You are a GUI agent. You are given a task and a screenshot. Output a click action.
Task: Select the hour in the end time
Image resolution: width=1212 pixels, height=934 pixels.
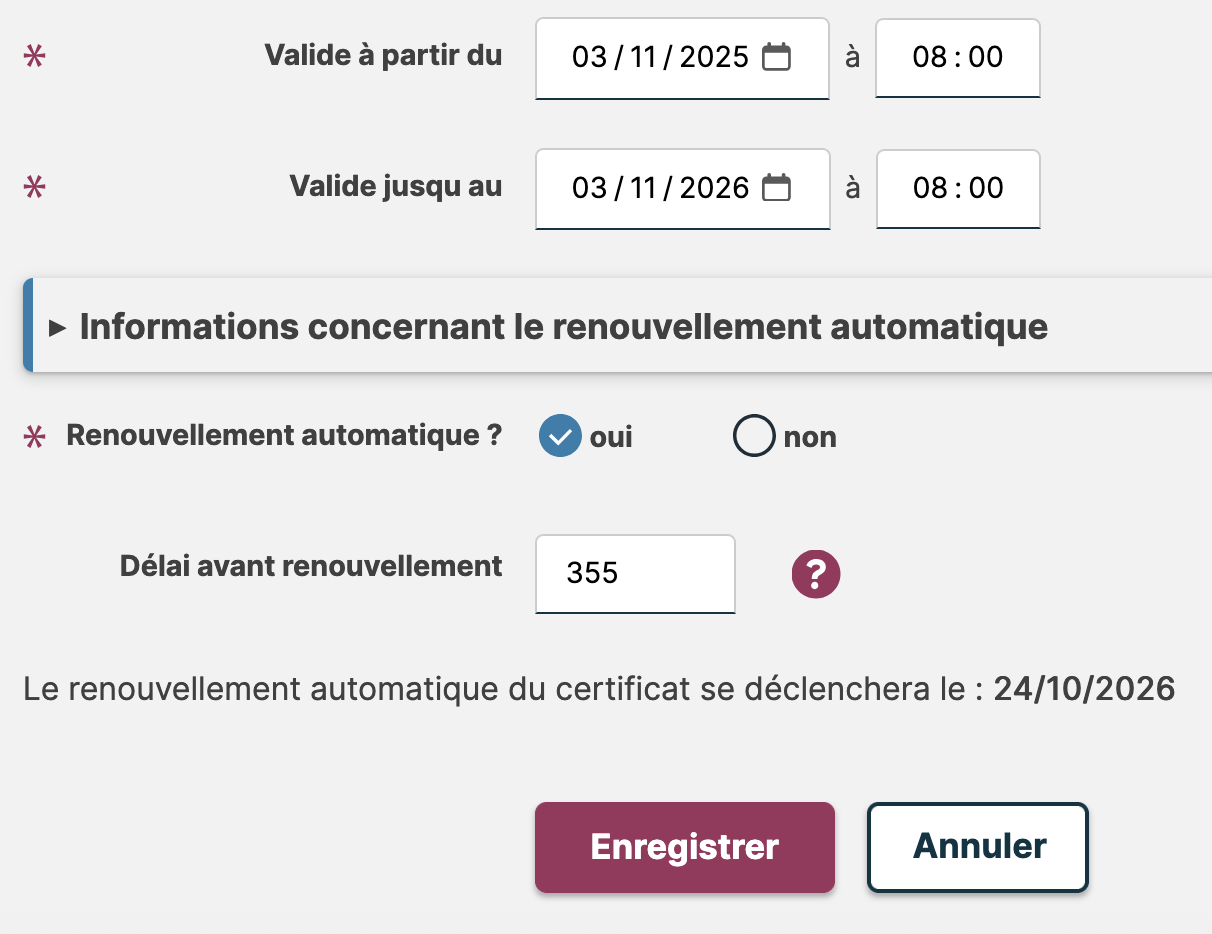[x=929, y=188]
